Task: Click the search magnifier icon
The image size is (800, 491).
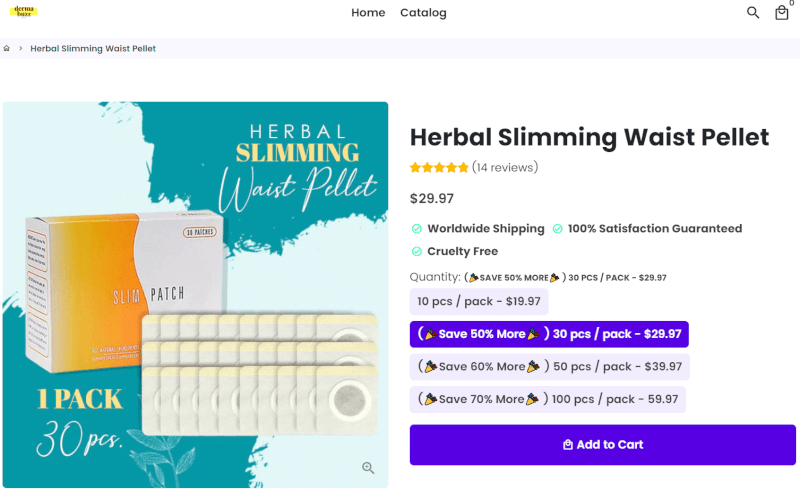Action: click(753, 13)
